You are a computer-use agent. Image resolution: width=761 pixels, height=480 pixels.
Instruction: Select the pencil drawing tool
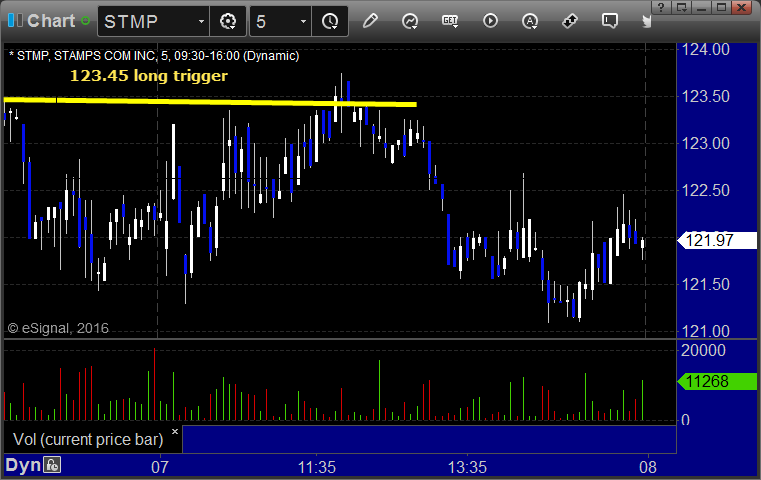pyautogui.click(x=370, y=21)
